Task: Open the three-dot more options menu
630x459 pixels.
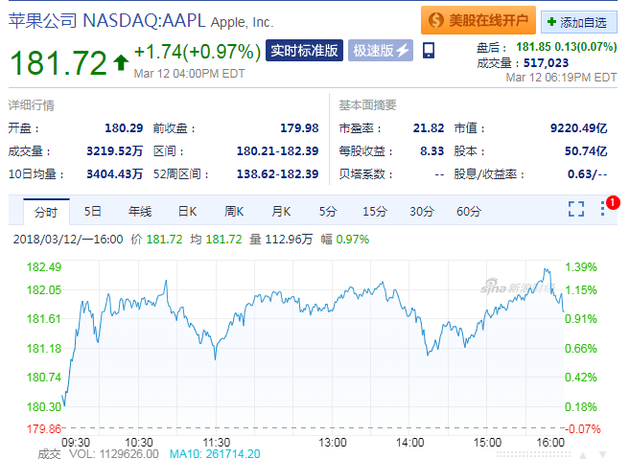Action: coord(602,208)
